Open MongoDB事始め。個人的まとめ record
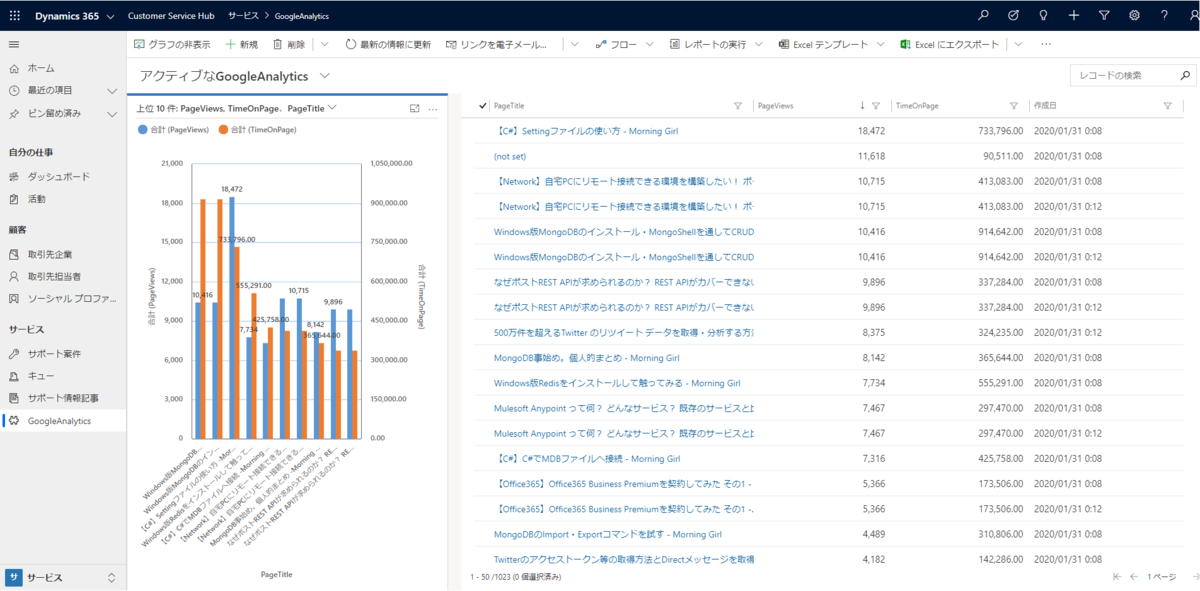The image size is (1200, 591). (x=586, y=358)
